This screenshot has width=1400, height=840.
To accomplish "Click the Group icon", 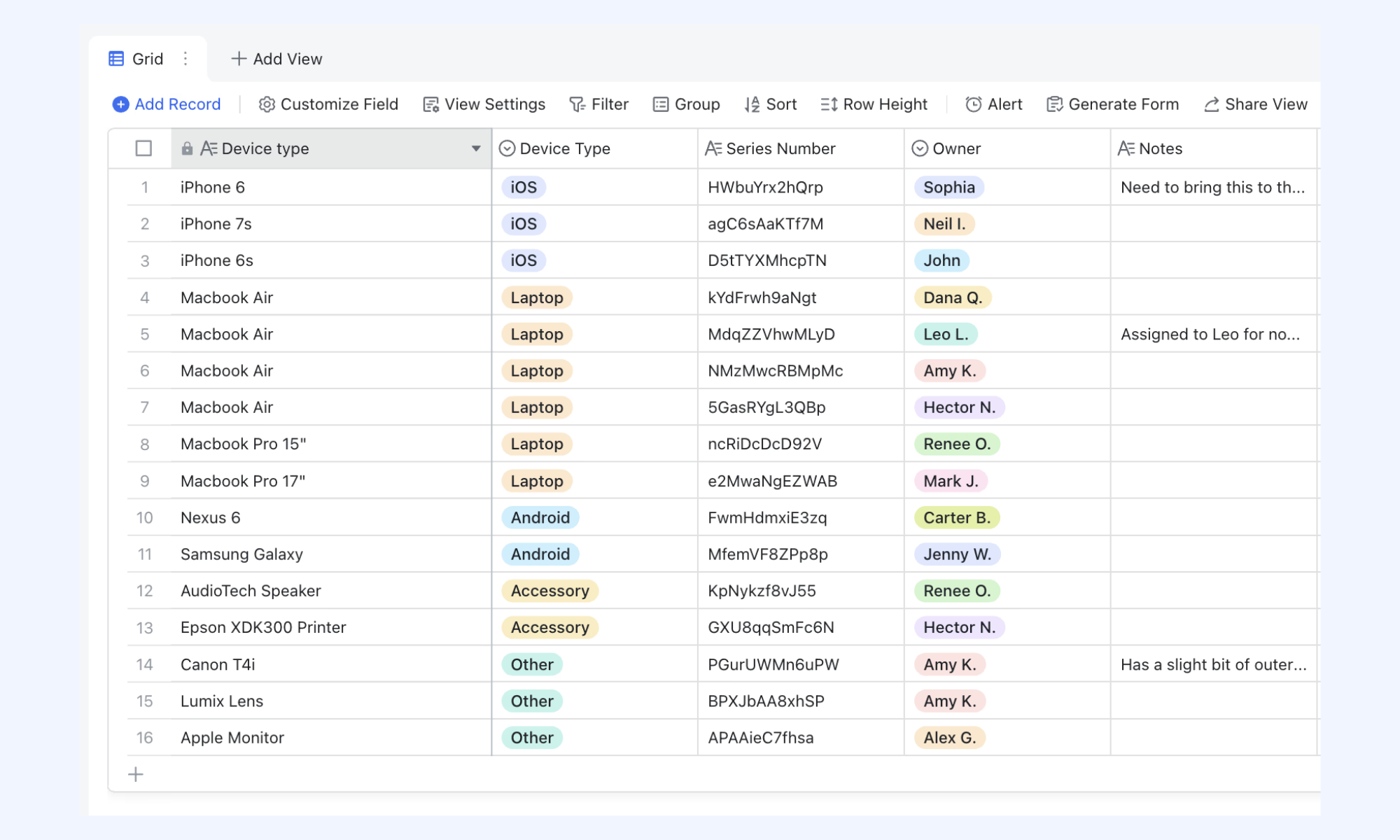I will 661,104.
